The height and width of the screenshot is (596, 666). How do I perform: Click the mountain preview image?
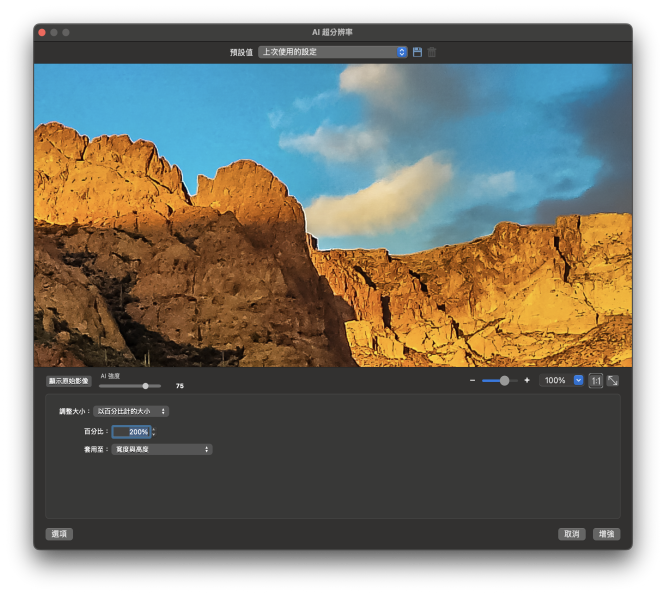tap(332, 215)
